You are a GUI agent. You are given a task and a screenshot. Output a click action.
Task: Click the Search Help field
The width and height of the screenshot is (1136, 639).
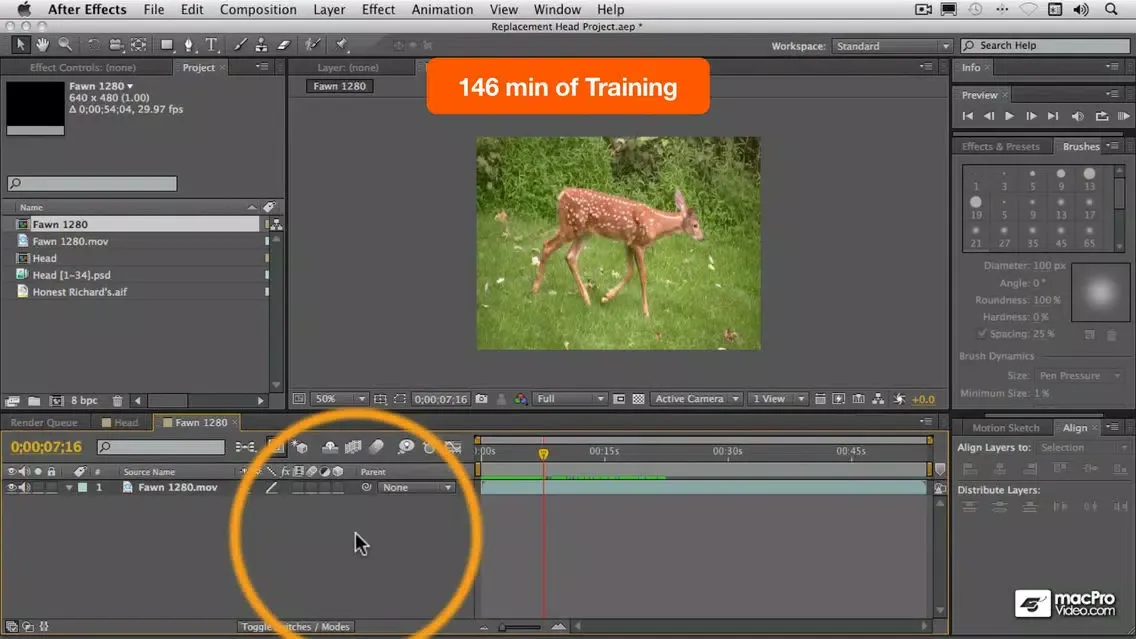tap(1047, 46)
